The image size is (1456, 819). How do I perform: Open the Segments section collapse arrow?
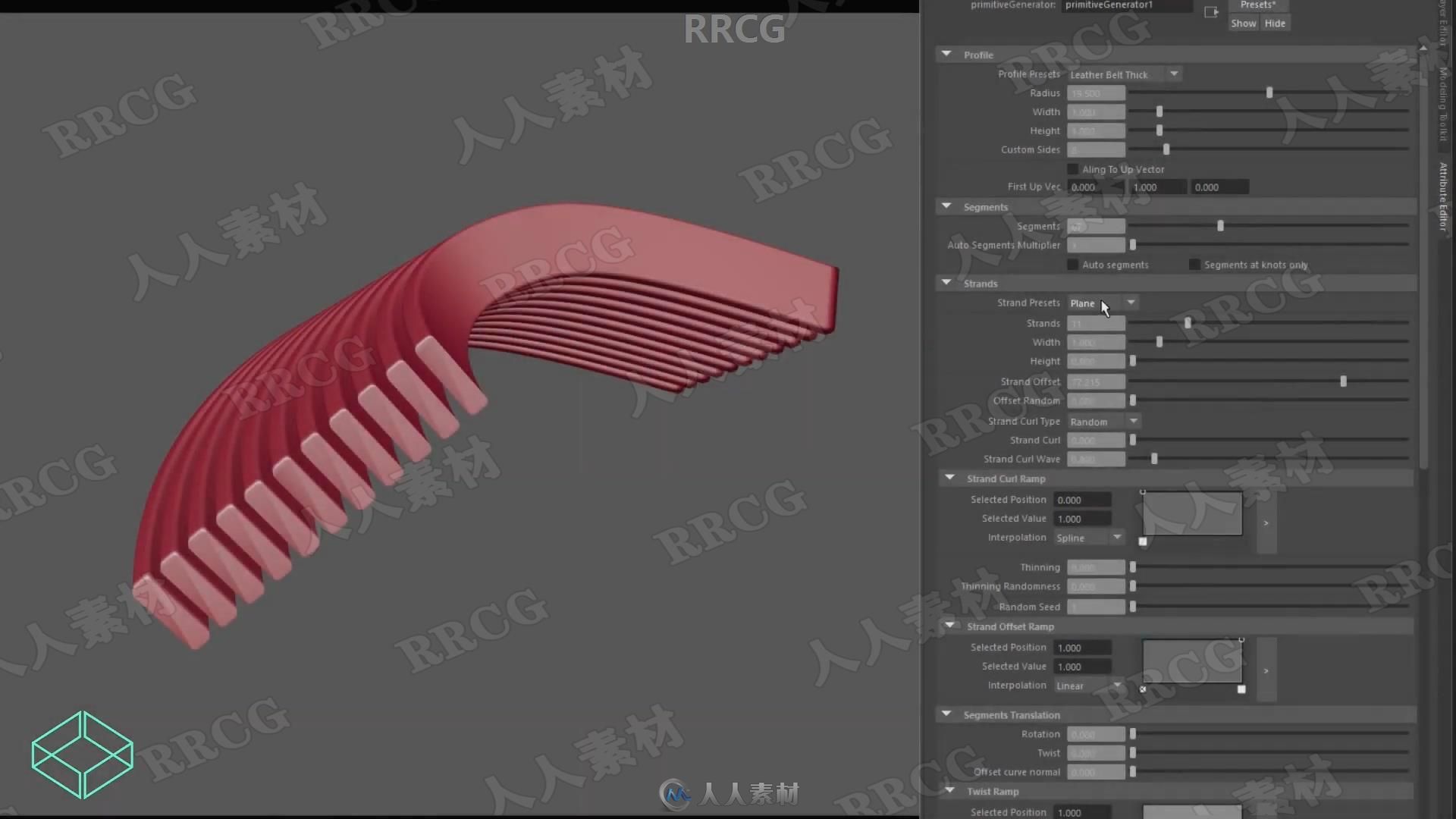(x=944, y=206)
